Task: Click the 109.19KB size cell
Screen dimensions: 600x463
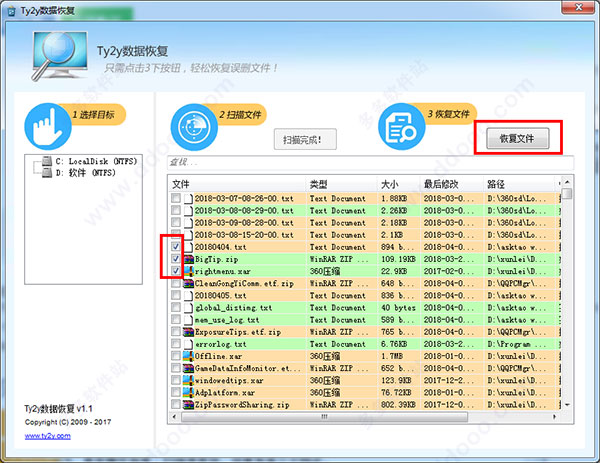Action: click(398, 259)
